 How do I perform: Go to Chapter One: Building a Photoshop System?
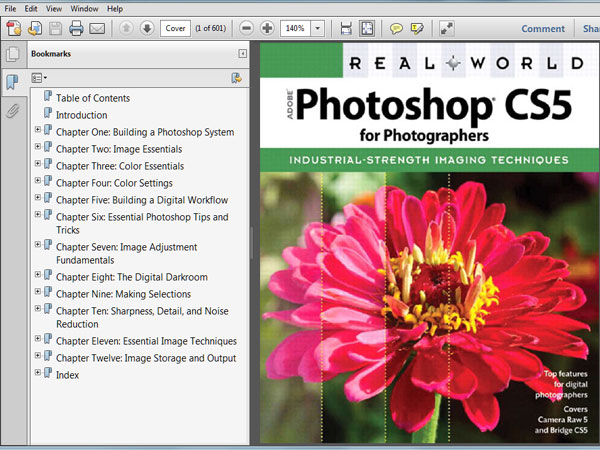pos(145,132)
